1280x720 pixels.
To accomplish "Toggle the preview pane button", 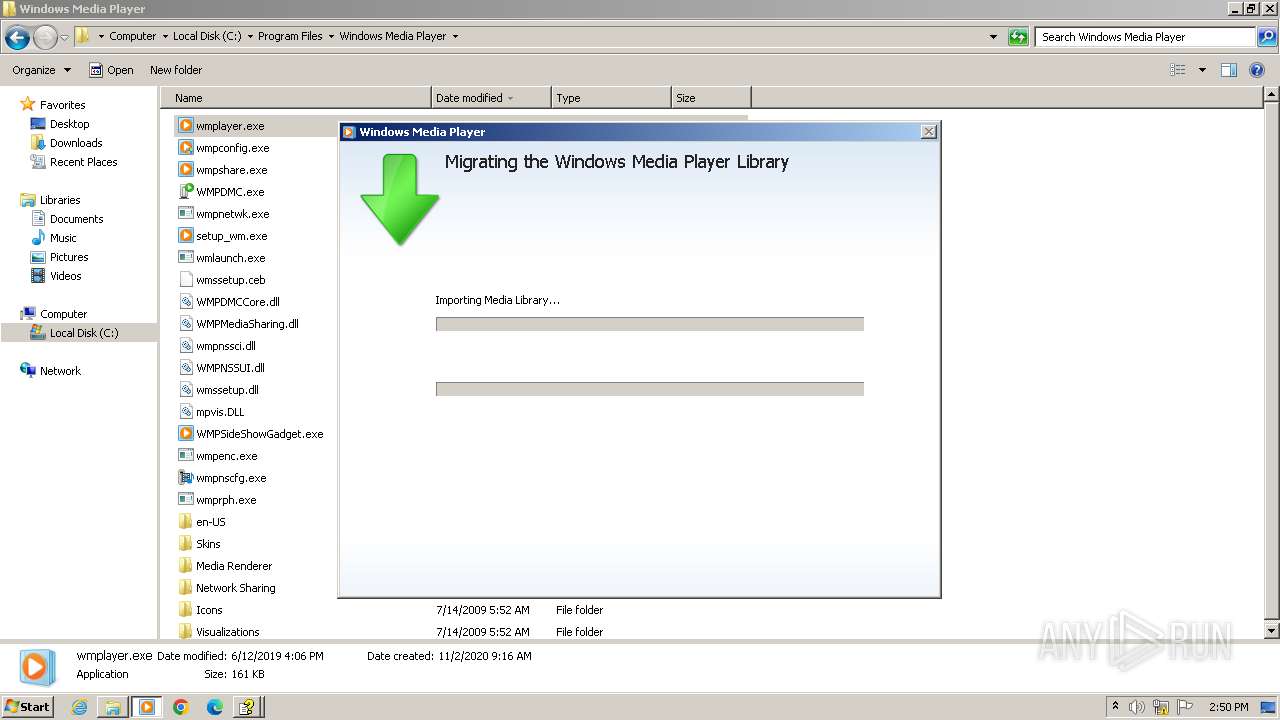I will click(1229, 70).
